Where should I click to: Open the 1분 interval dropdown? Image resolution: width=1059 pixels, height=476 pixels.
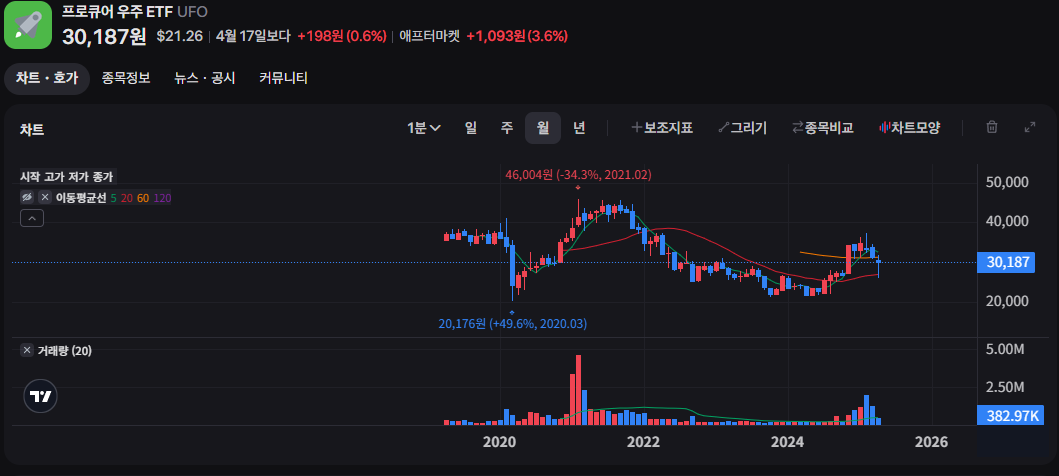point(423,128)
